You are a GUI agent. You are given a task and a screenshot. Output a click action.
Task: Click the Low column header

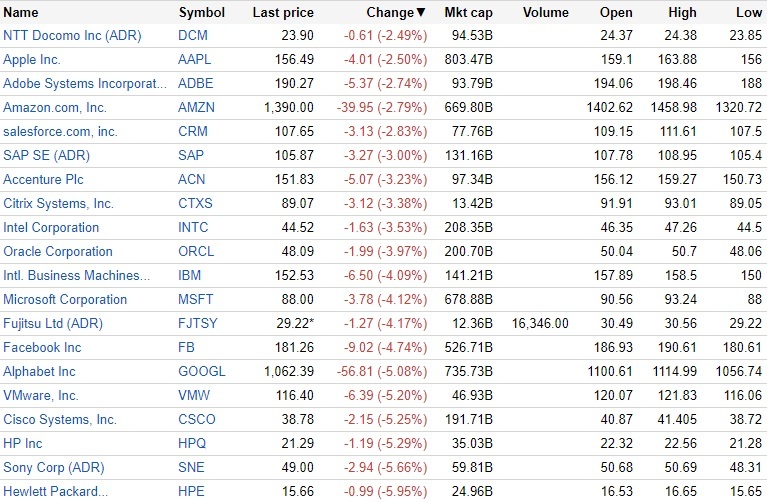(750, 13)
